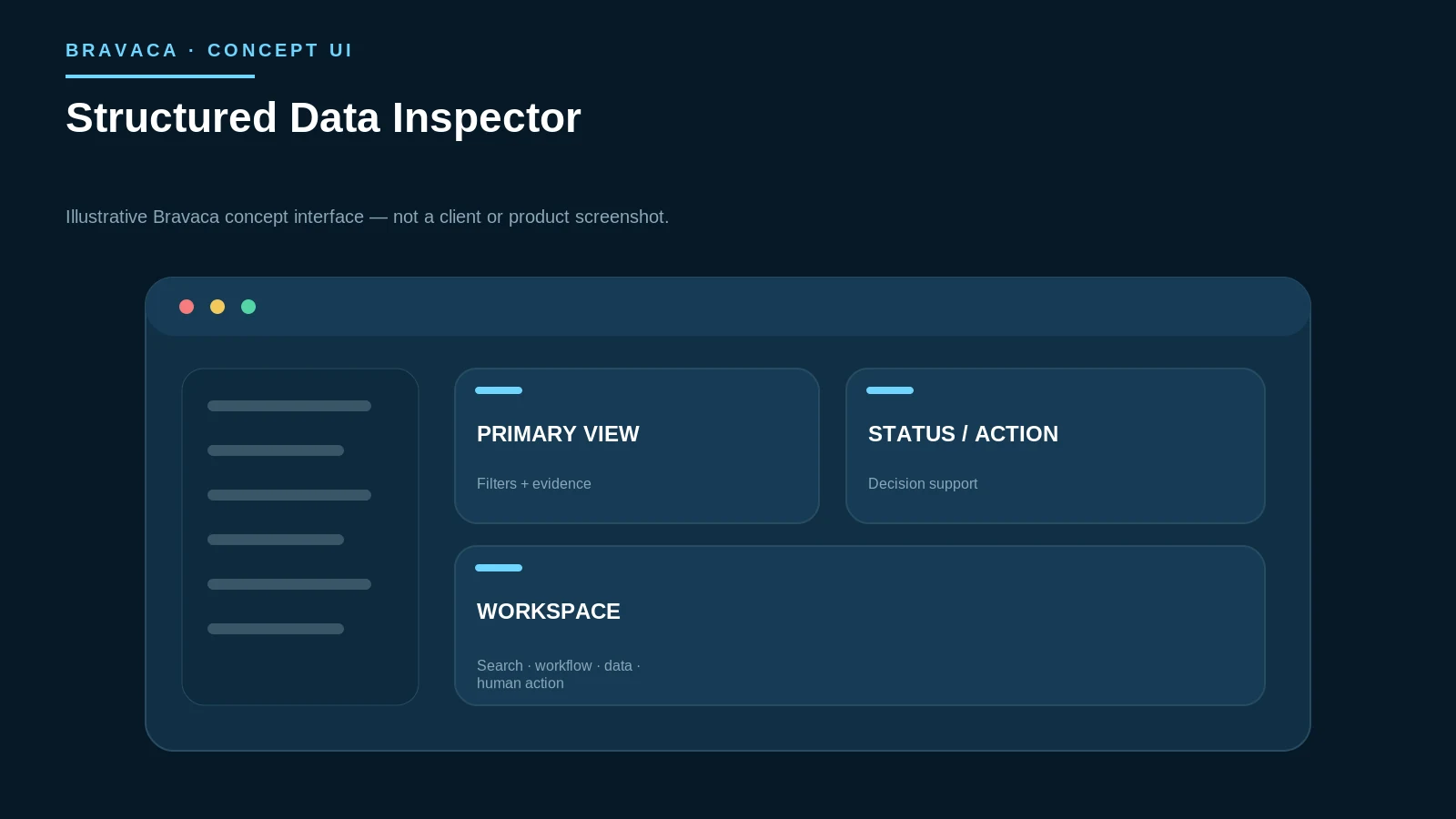The width and height of the screenshot is (1456, 819).
Task: Select 'Decision support' text
Action: (x=923, y=484)
